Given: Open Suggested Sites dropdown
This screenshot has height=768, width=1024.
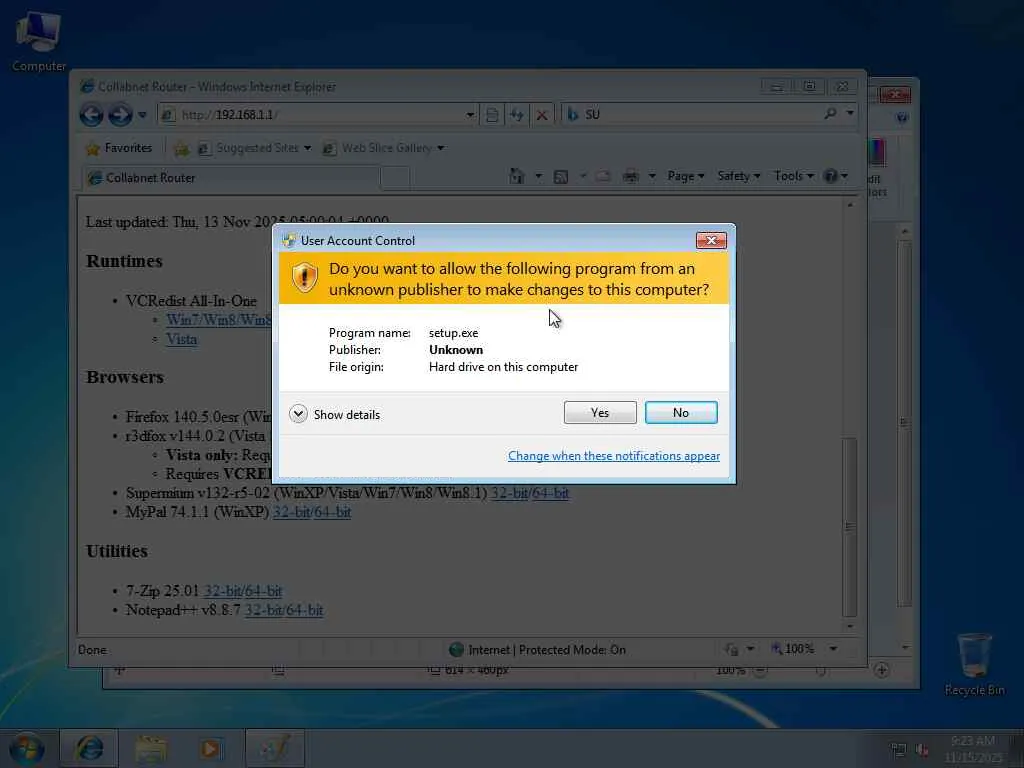Looking at the screenshot, I should coord(255,148).
